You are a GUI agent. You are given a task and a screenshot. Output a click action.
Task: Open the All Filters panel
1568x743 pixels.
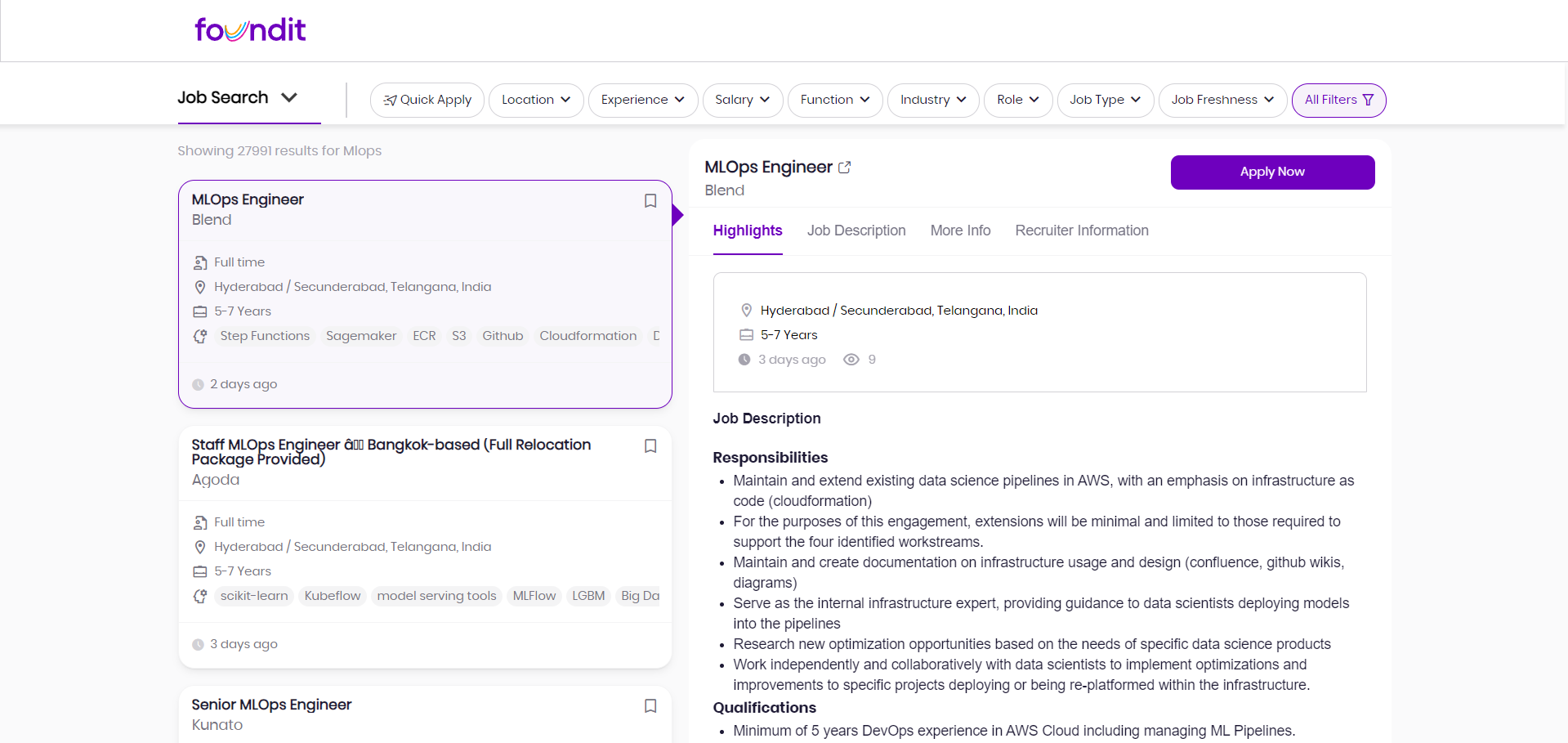pyautogui.click(x=1338, y=101)
